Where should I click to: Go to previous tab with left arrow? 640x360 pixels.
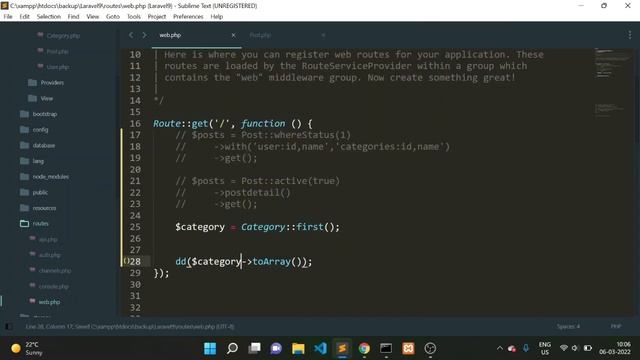point(131,35)
